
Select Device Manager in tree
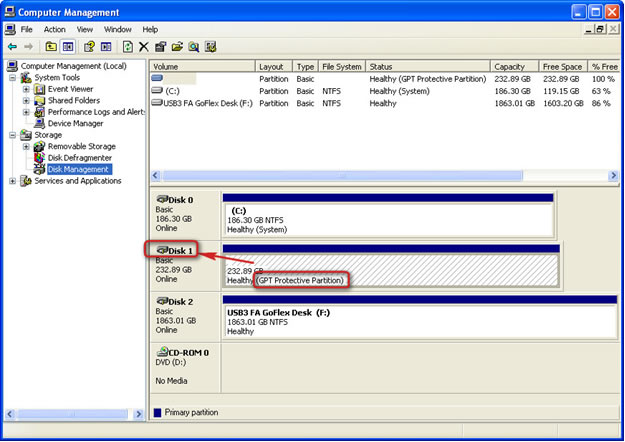click(74, 123)
